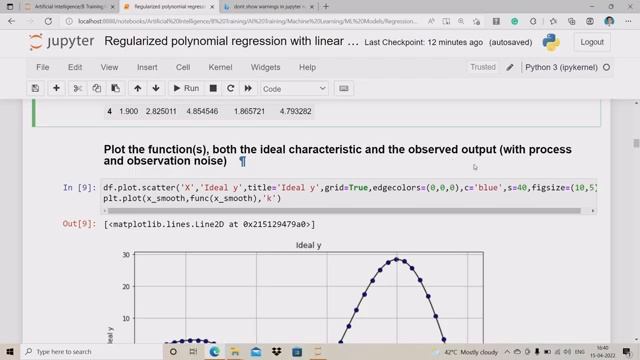Screen dimensions: 640x360
Task: Restart the kernel icon
Action: tap(231, 89)
